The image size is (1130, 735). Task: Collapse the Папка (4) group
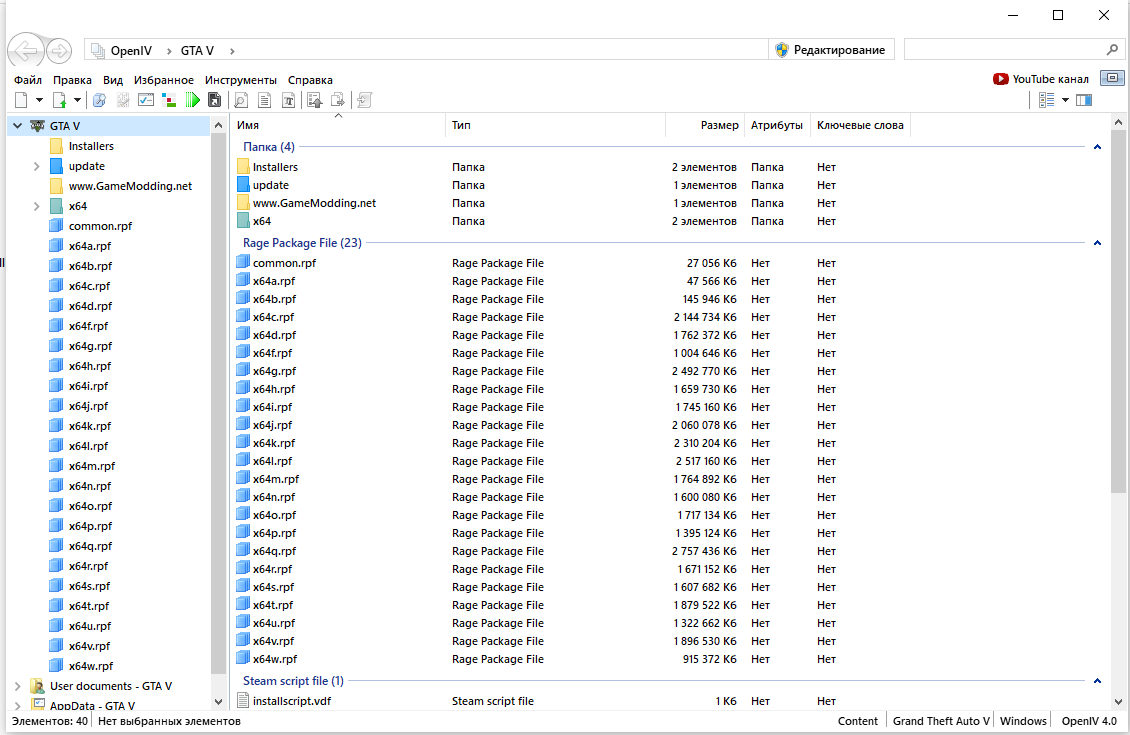pos(1097,147)
